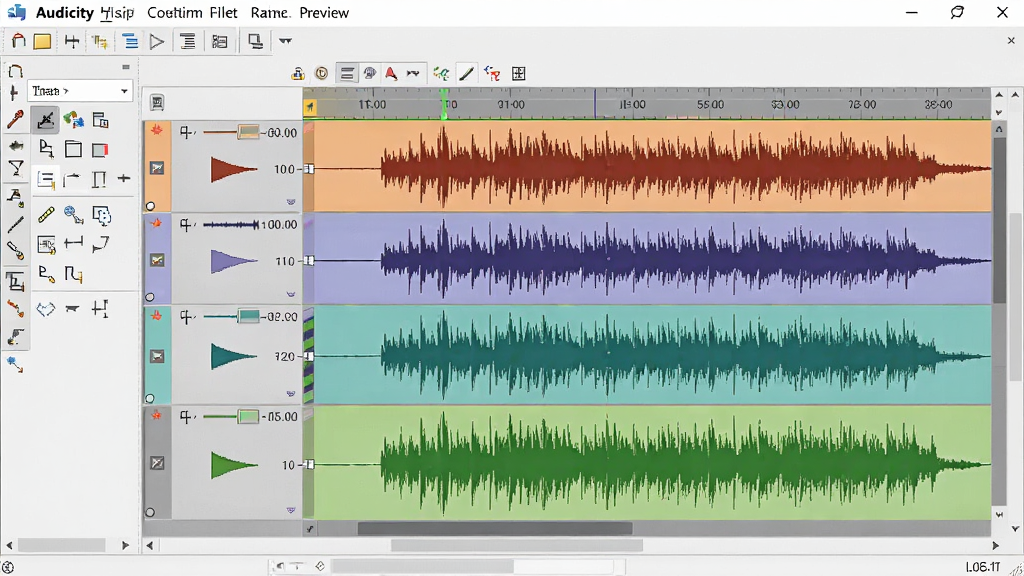1024x576 pixels.
Task: Select the pencil draw tool above ruler
Action: 466,74
